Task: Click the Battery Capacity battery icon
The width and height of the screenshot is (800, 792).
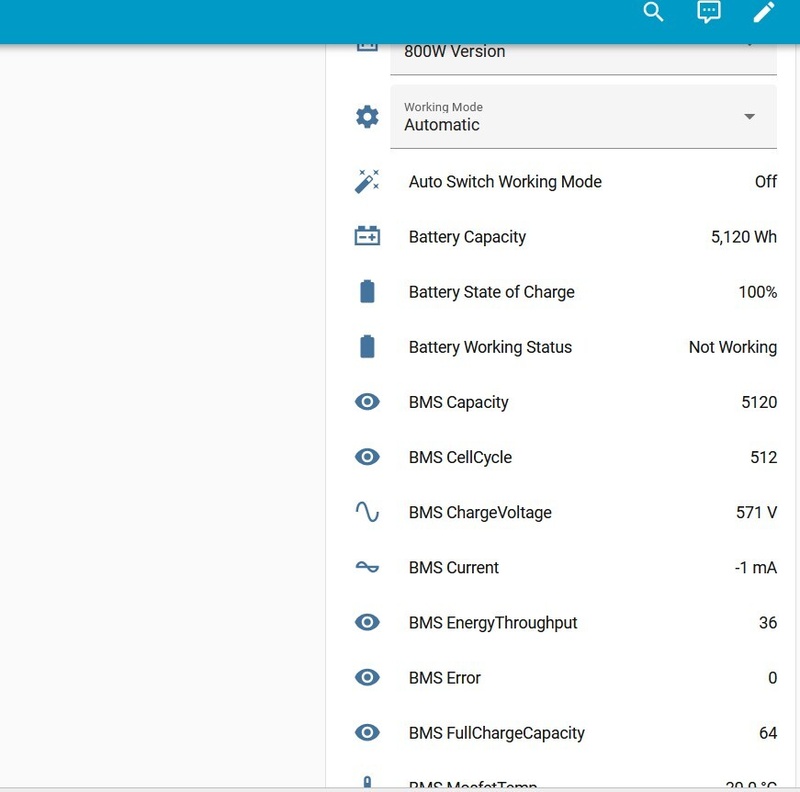Action: click(367, 236)
